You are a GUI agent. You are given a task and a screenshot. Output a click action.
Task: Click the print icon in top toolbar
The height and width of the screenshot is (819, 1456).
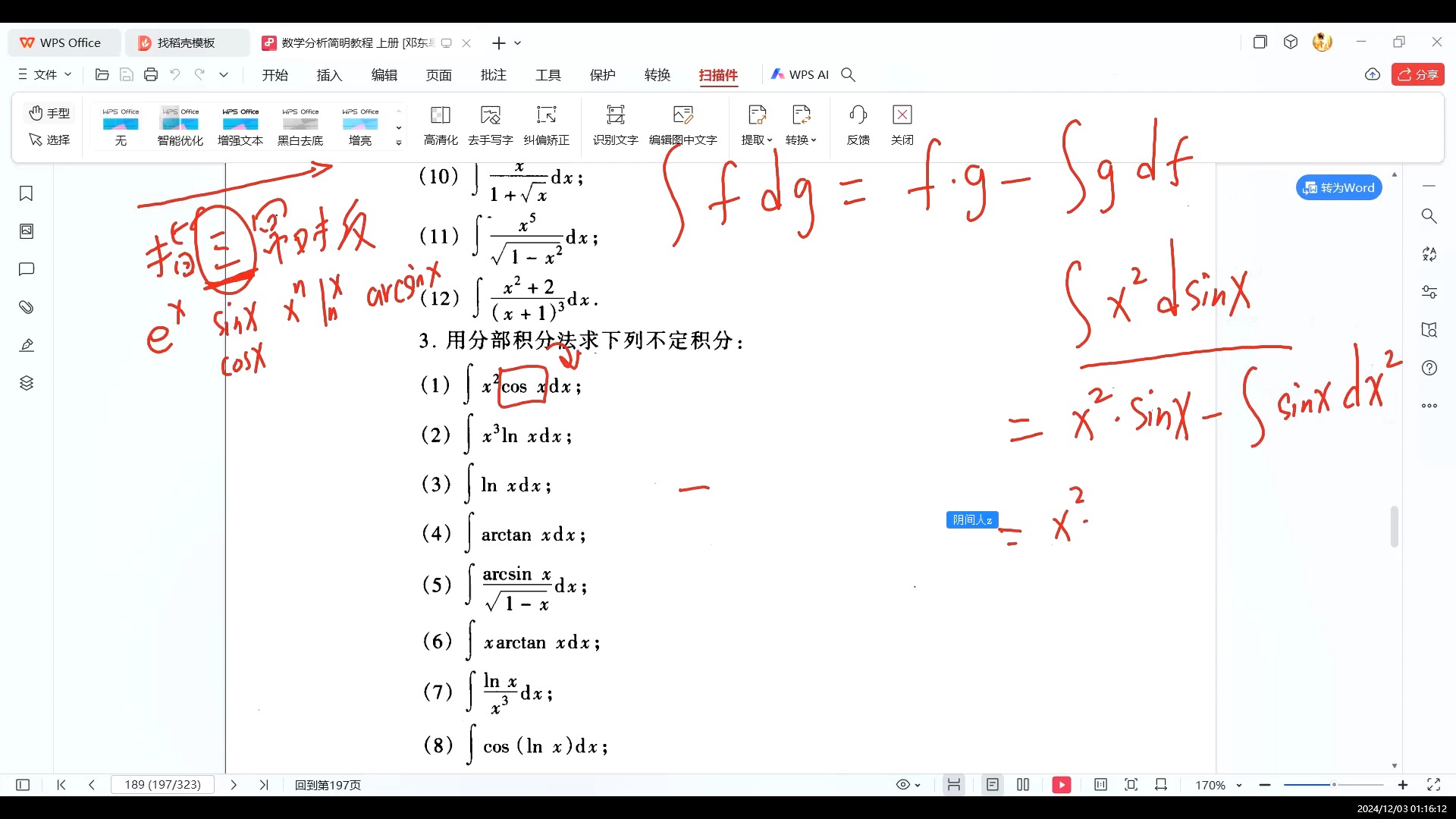click(151, 74)
